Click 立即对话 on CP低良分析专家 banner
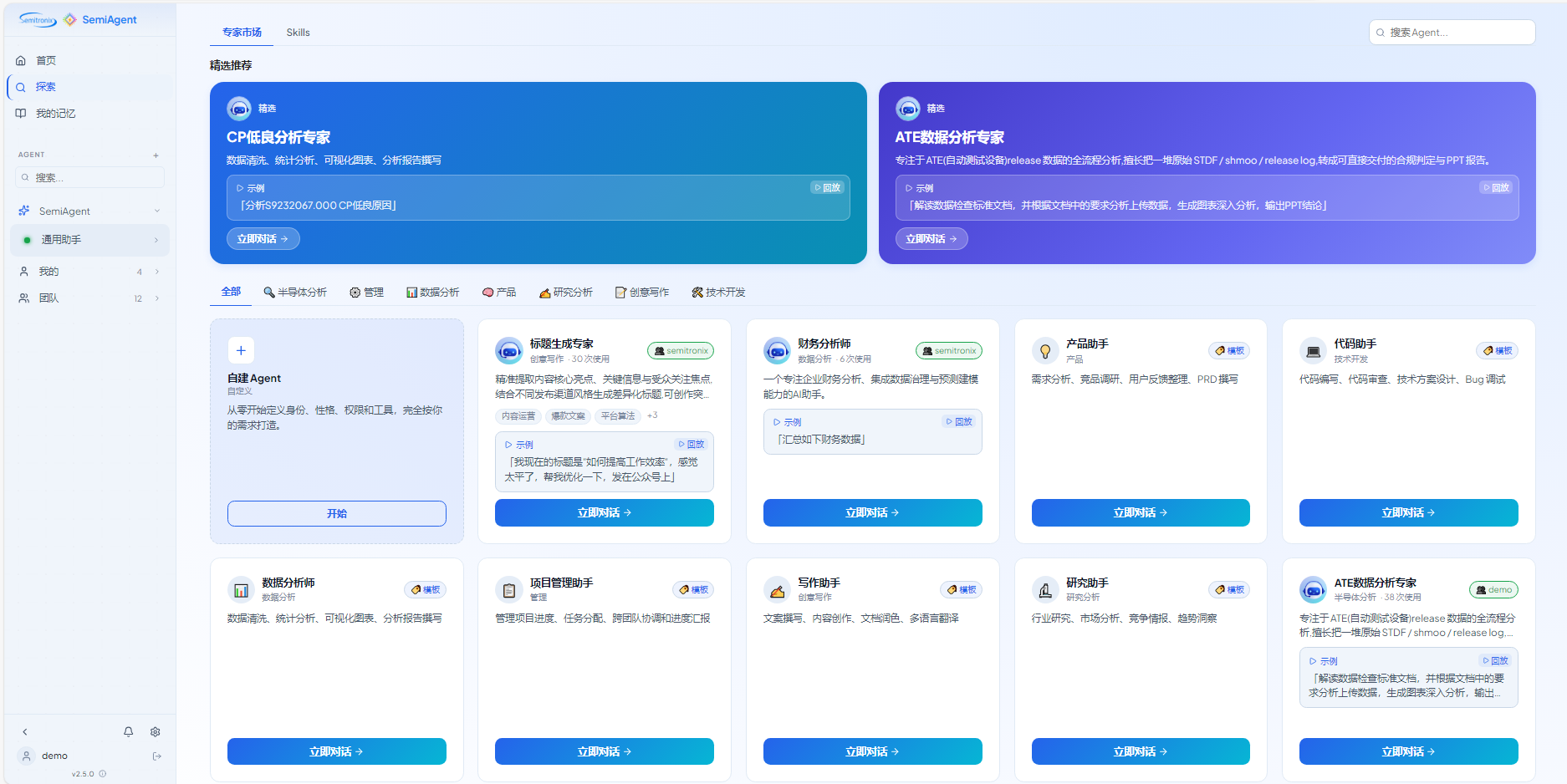 (263, 239)
